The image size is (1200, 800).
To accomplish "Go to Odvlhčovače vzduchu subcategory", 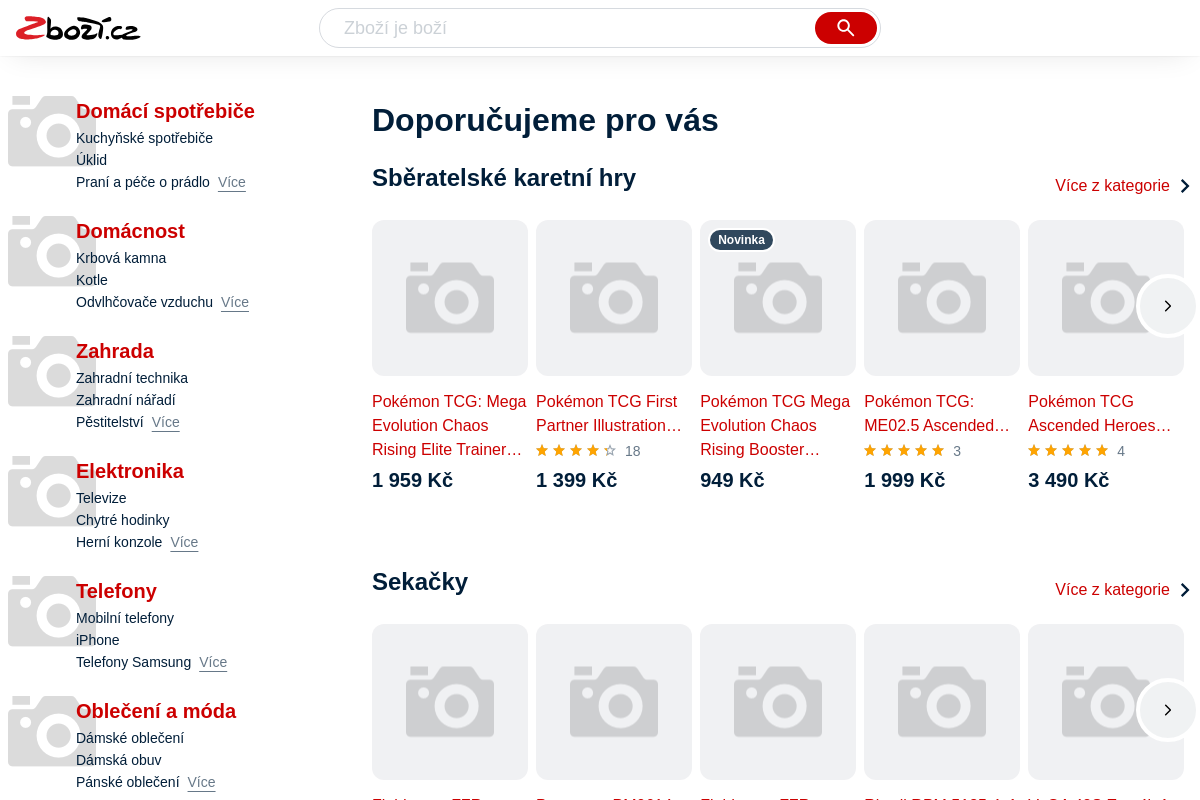I will (x=144, y=302).
